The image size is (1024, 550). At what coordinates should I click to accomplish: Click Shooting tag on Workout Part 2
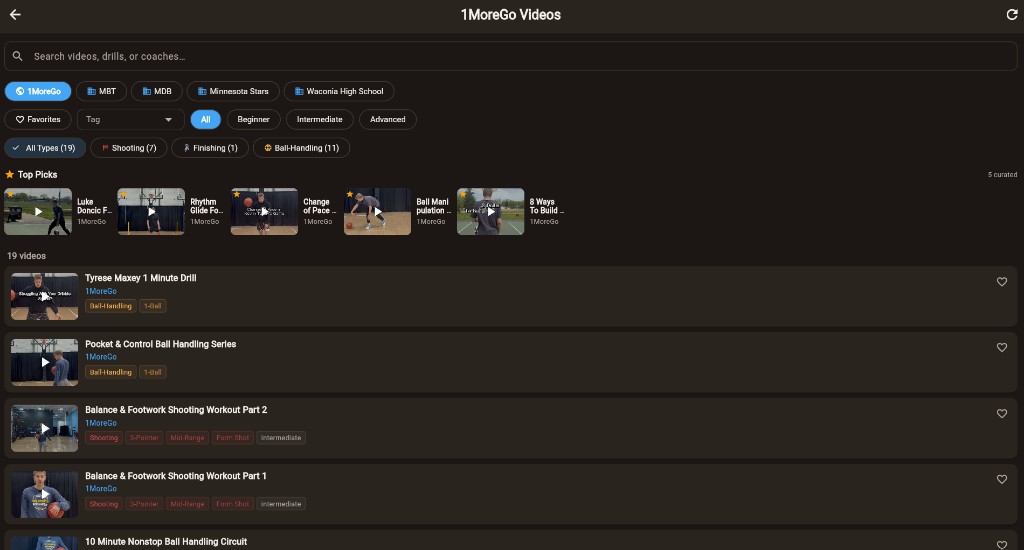104,438
